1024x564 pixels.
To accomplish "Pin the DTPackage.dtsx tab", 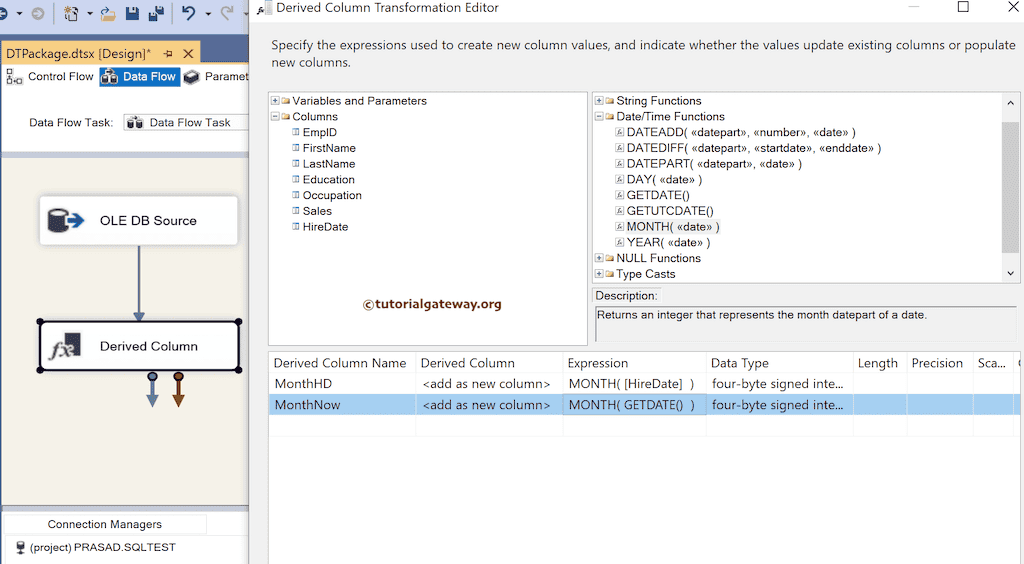I will click(168, 54).
